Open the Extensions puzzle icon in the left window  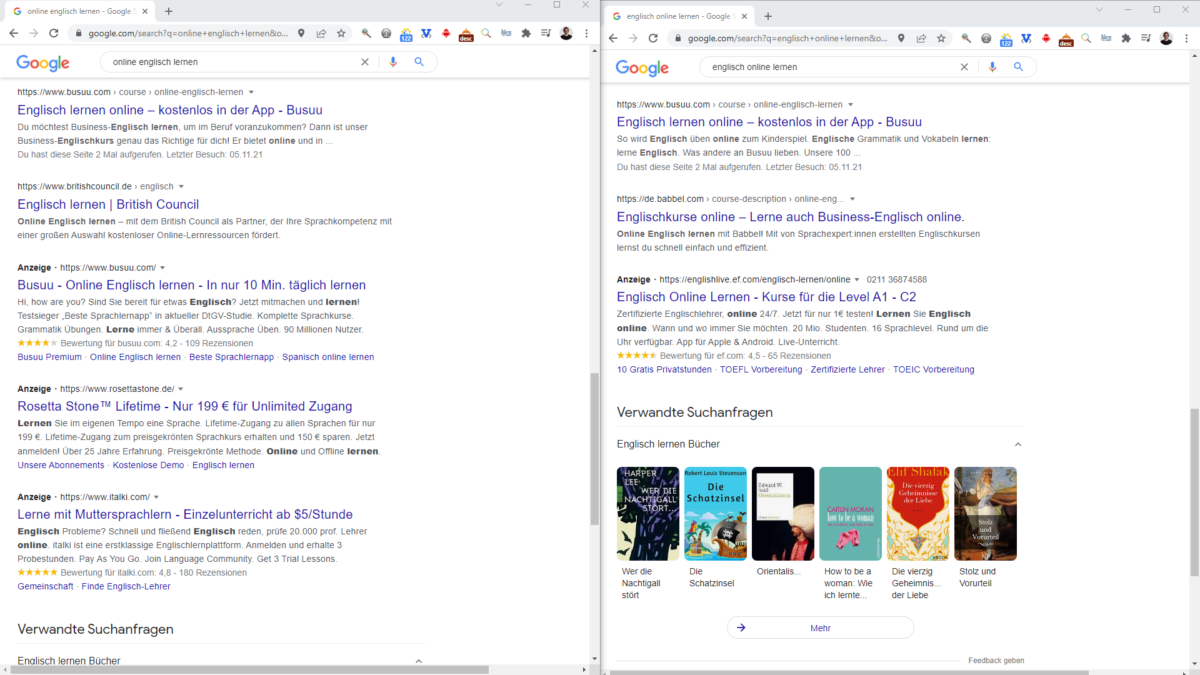[x=526, y=33]
